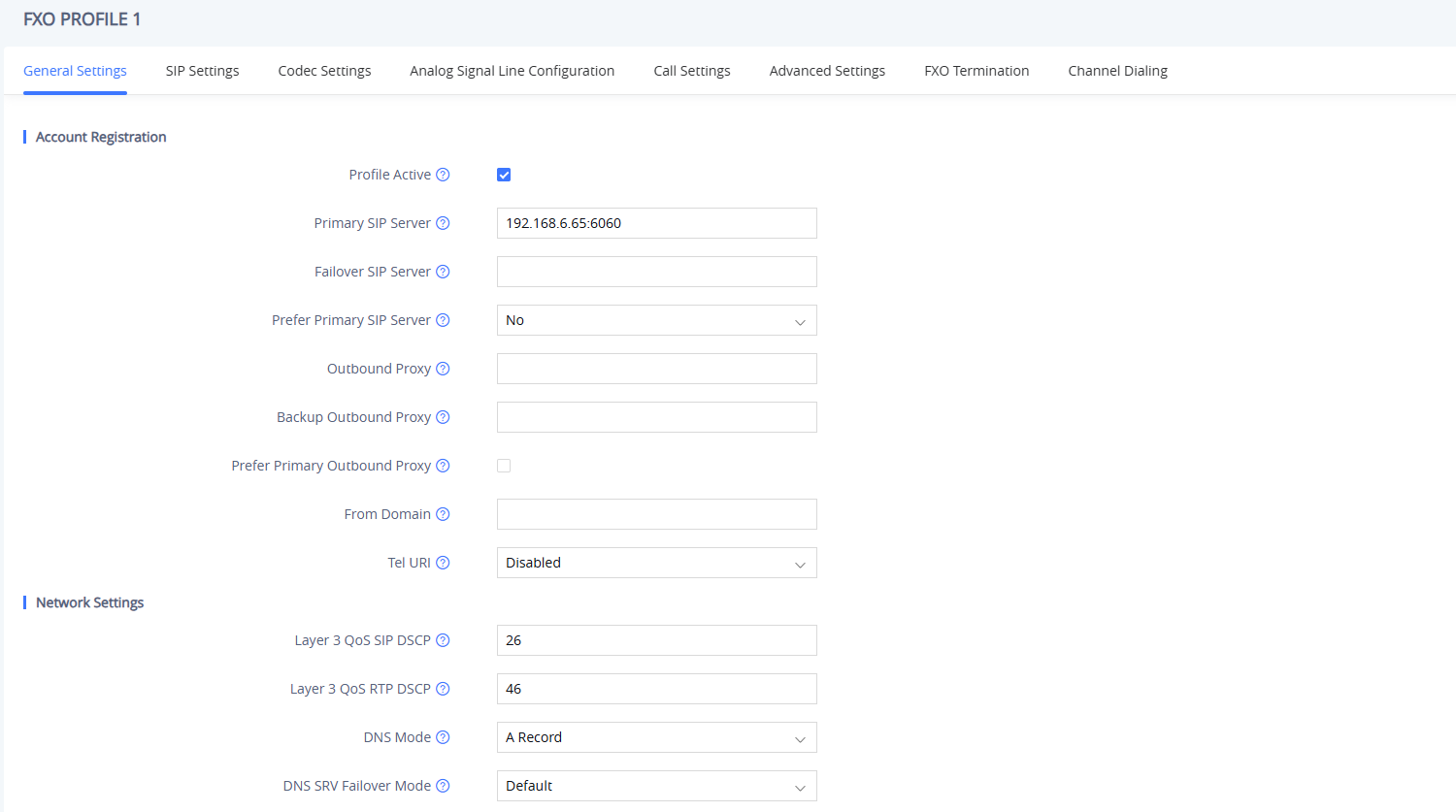Show help for Layer 3 QoS SIP DSCP
1456x812 pixels.
443,640
